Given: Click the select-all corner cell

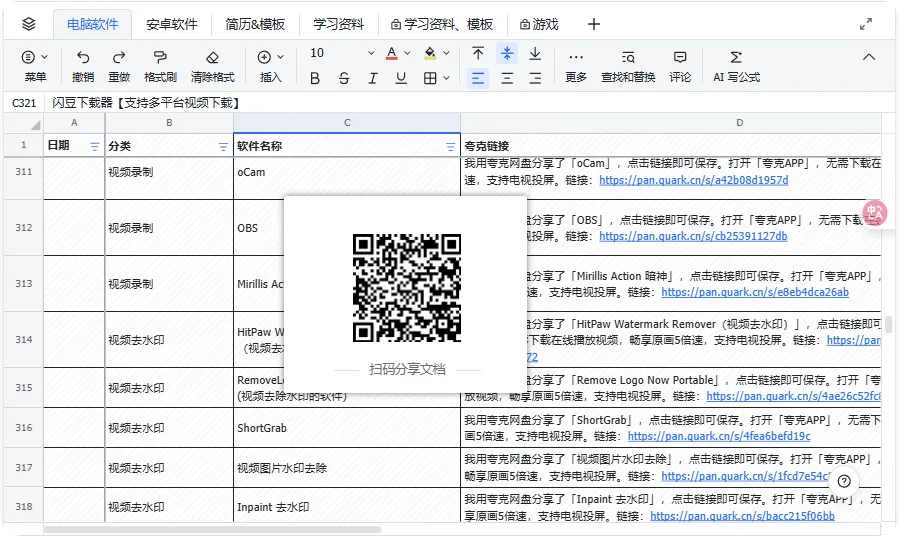Looking at the screenshot, I should point(24,123).
